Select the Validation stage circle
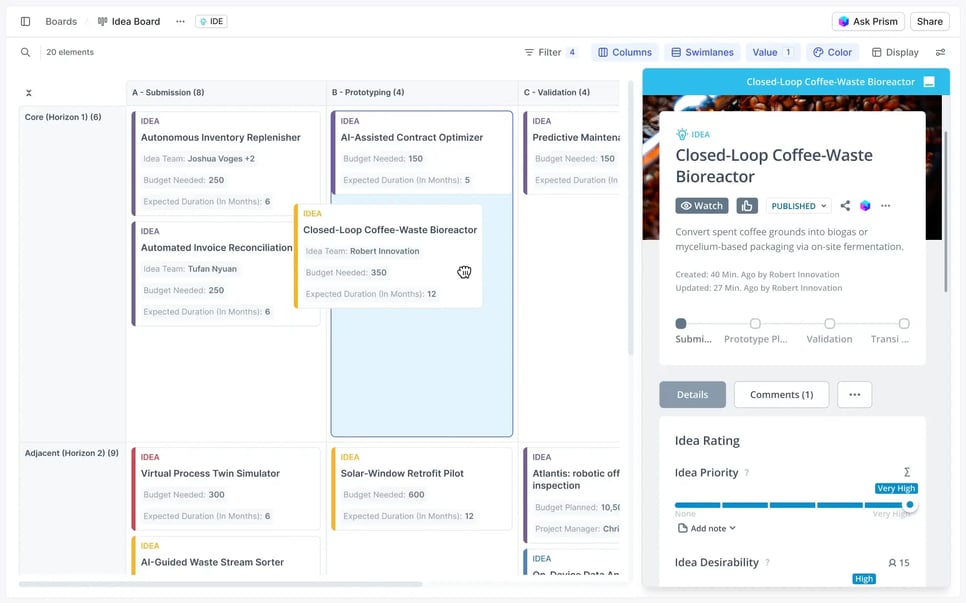The image size is (966, 603). click(x=829, y=324)
